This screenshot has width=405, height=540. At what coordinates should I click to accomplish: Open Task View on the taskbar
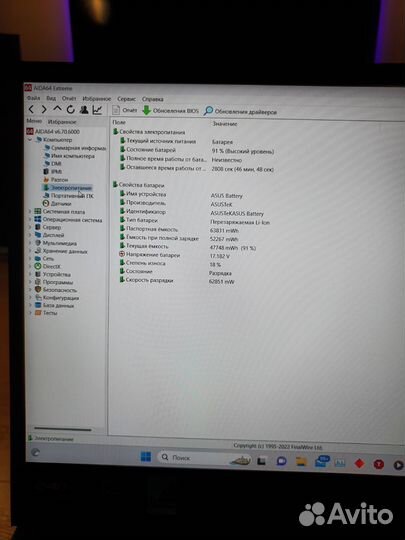(x=261, y=461)
